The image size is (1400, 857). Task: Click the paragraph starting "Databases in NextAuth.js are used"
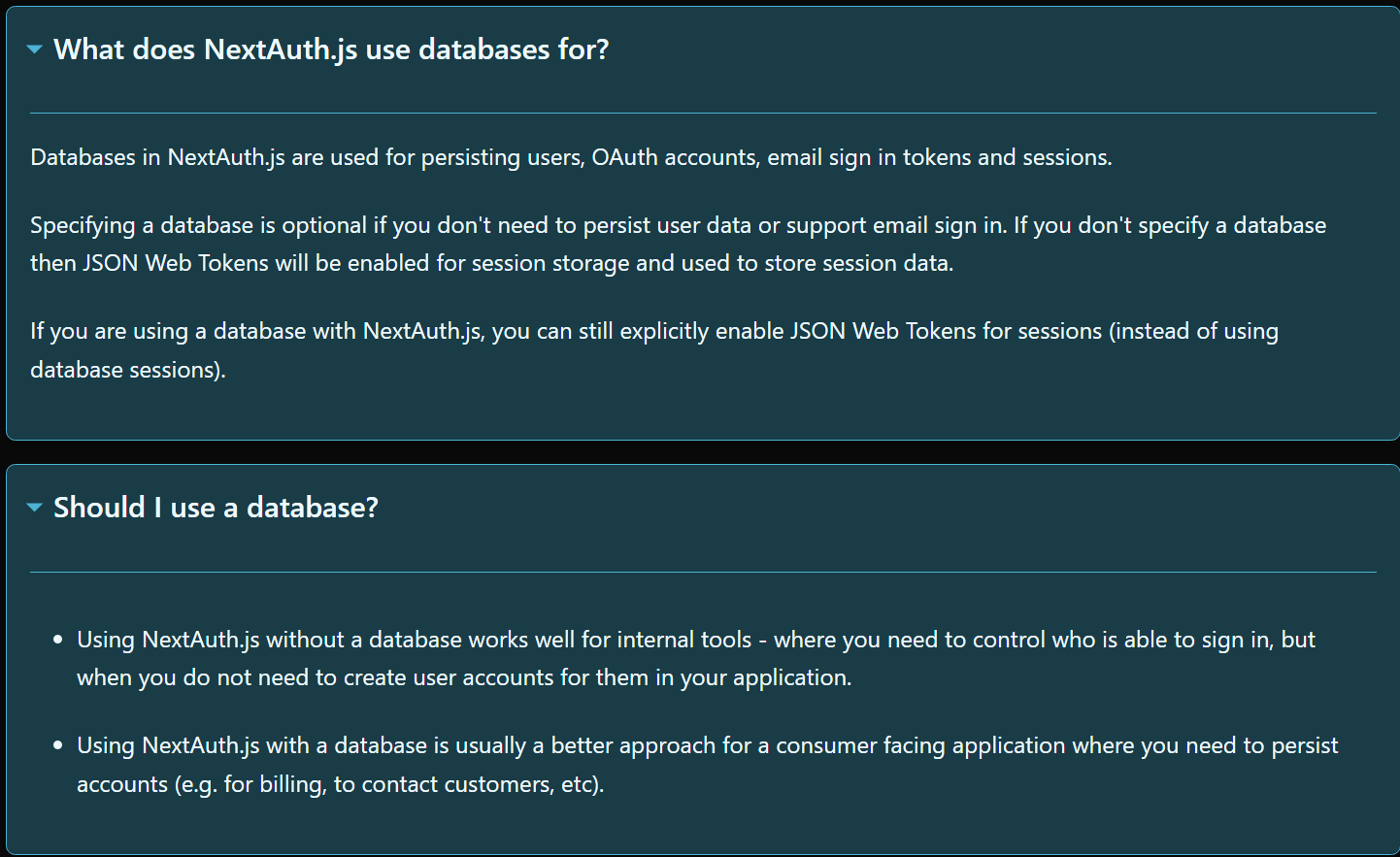[x=571, y=157]
